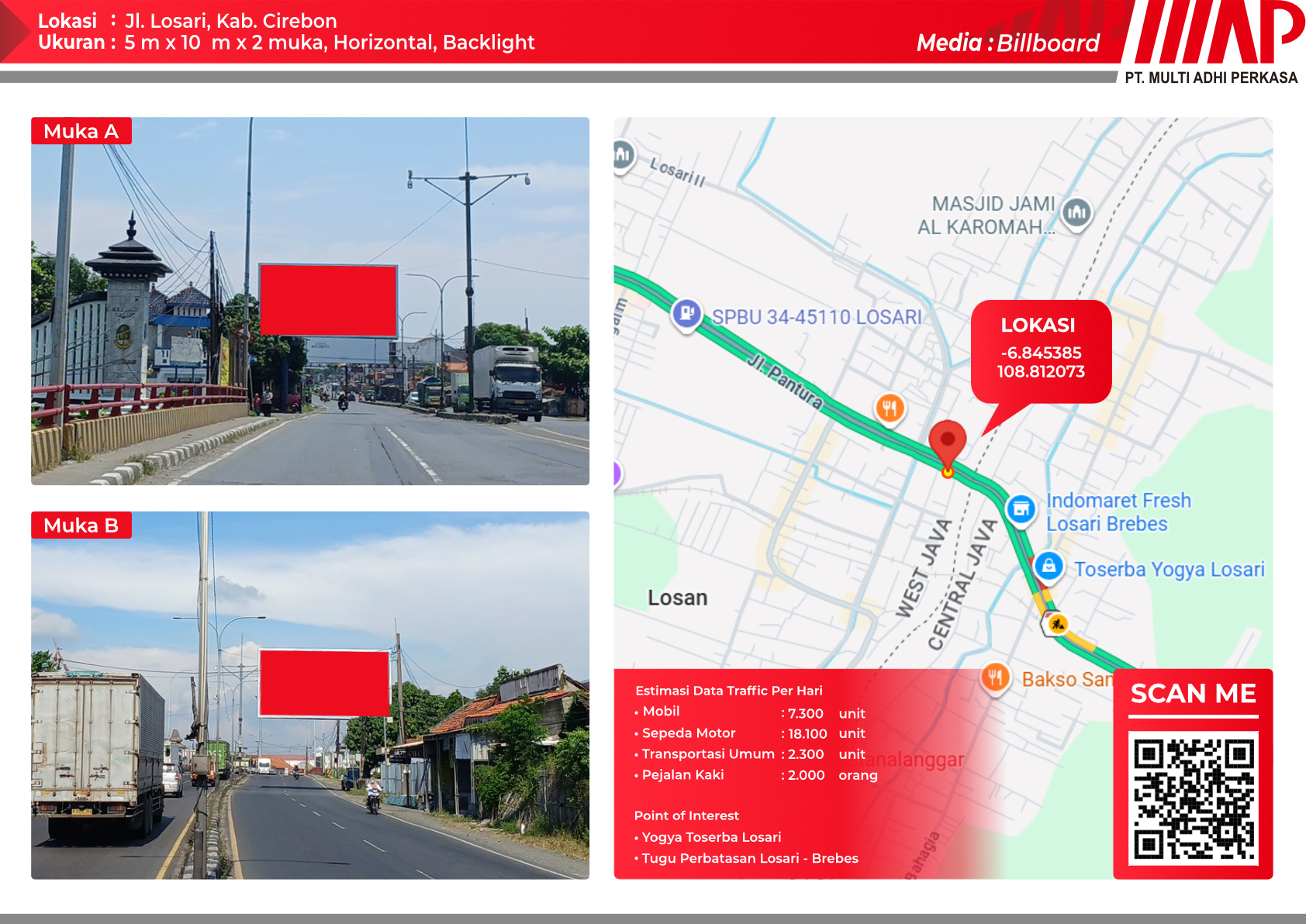Click the "Jl. Pantura" road label

coord(785,380)
